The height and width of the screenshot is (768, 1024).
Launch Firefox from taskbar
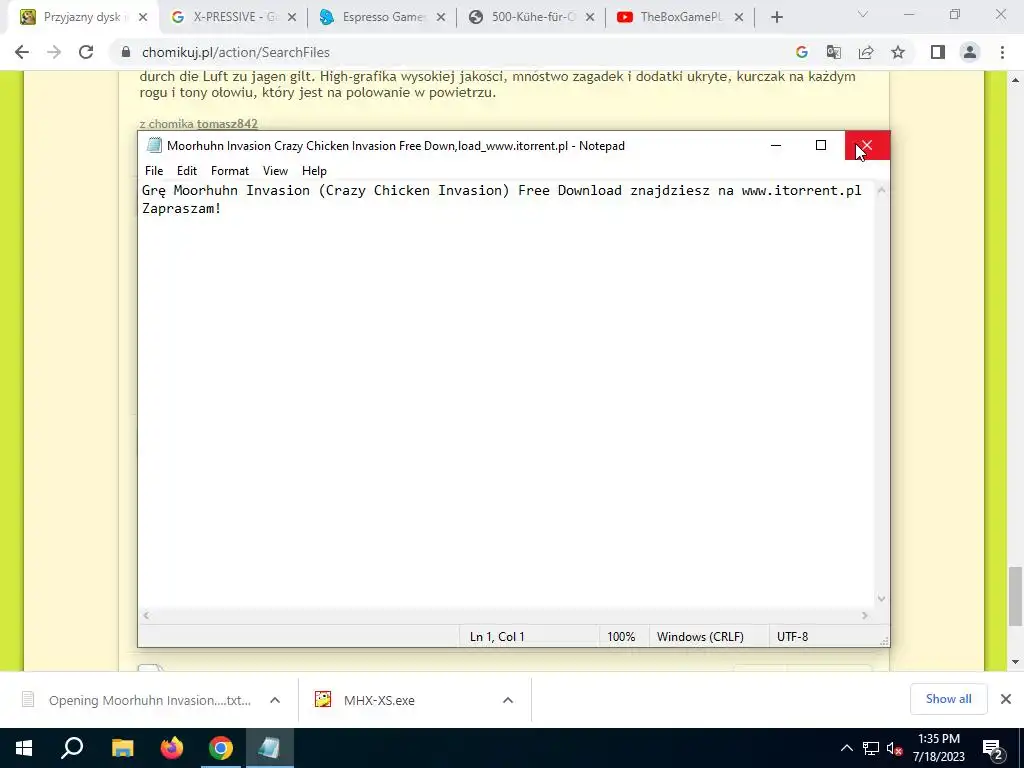172,748
